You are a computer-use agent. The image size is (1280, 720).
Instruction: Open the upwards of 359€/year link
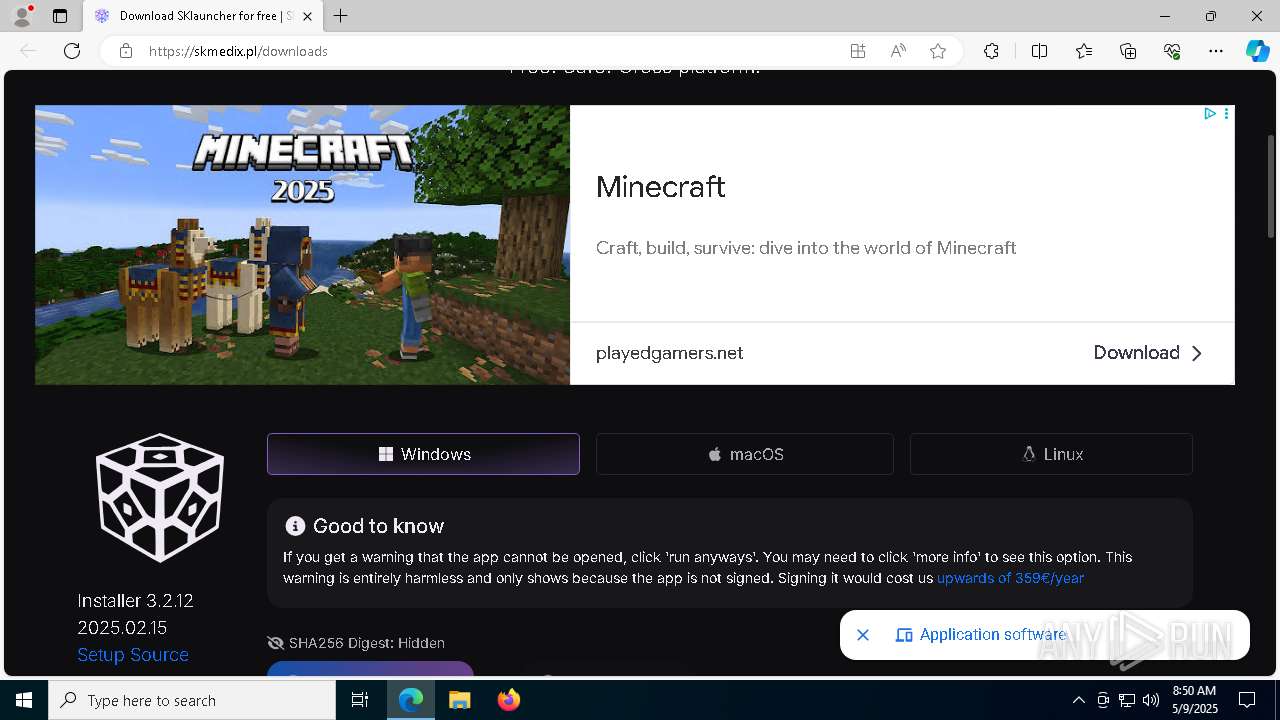click(1010, 578)
